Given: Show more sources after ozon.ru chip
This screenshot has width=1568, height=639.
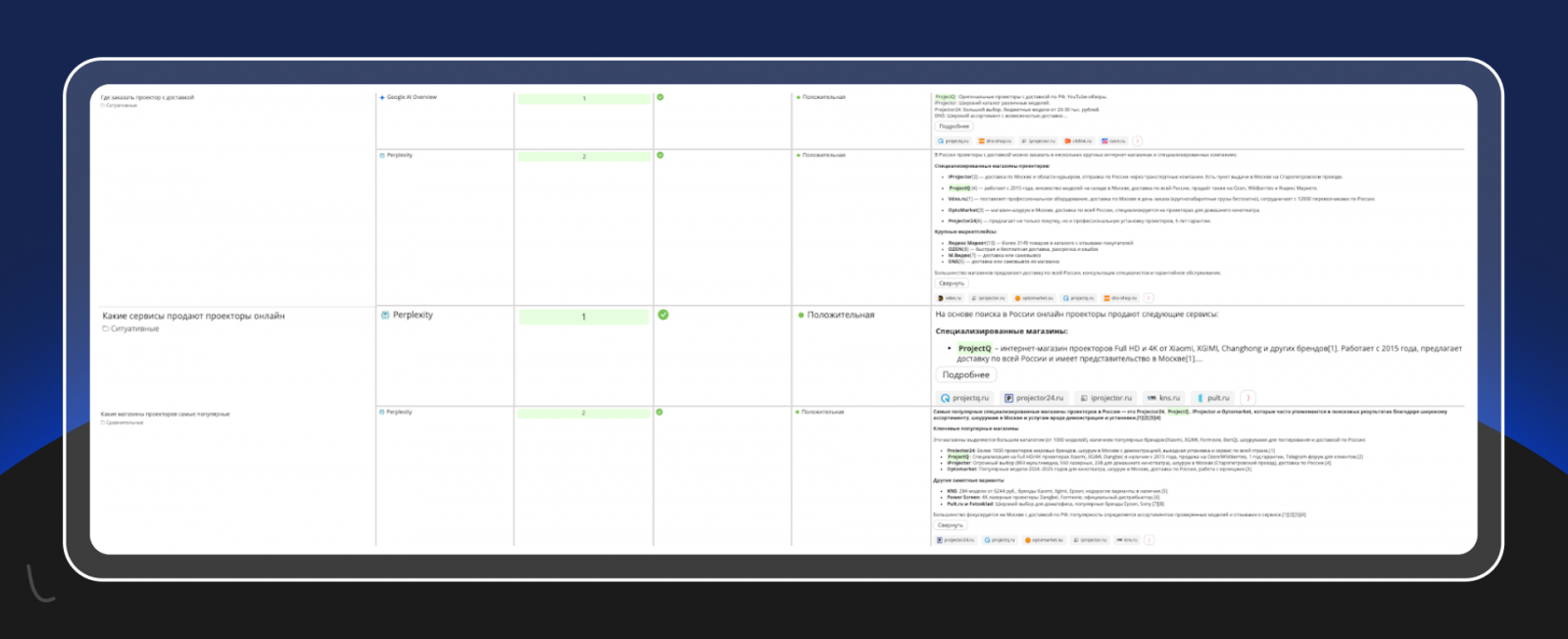Looking at the screenshot, I should point(1138,141).
